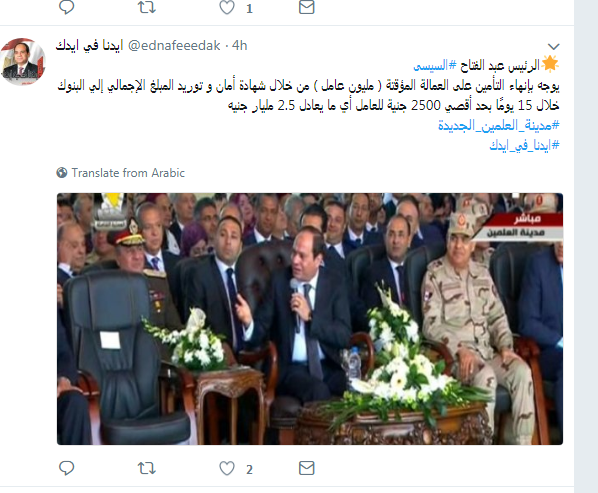Click envelope icon on the upper tweet
The width and height of the screenshot is (598, 493).
[307, 7]
